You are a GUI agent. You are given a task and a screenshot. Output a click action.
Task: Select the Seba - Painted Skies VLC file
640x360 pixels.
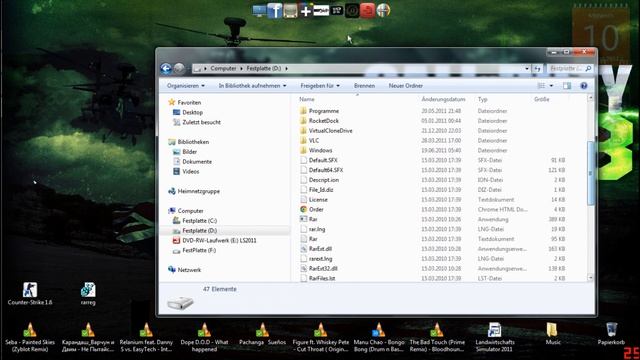coord(30,337)
